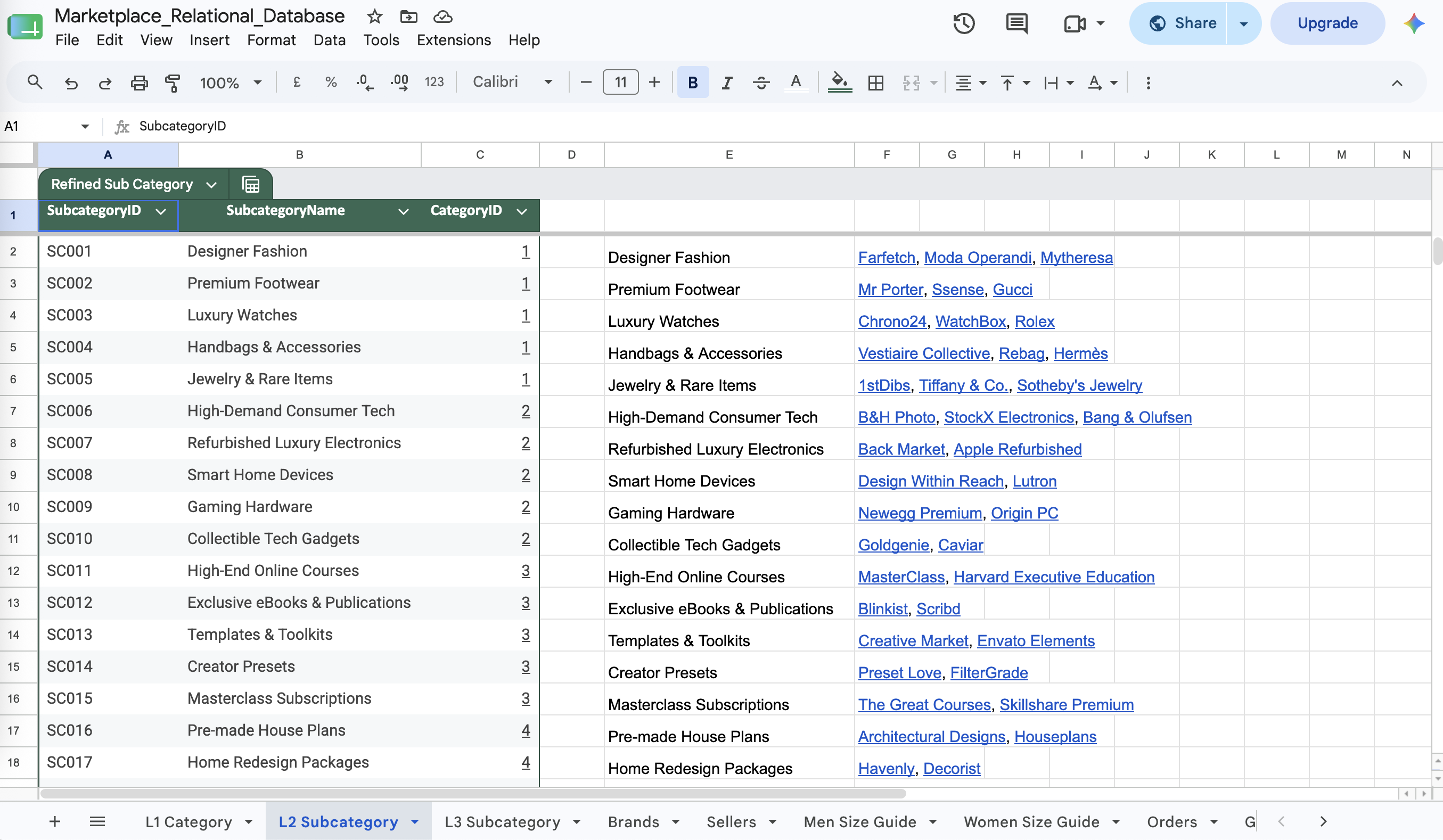The height and width of the screenshot is (840, 1443).
Task: Open version history clock icon
Action: (964, 23)
